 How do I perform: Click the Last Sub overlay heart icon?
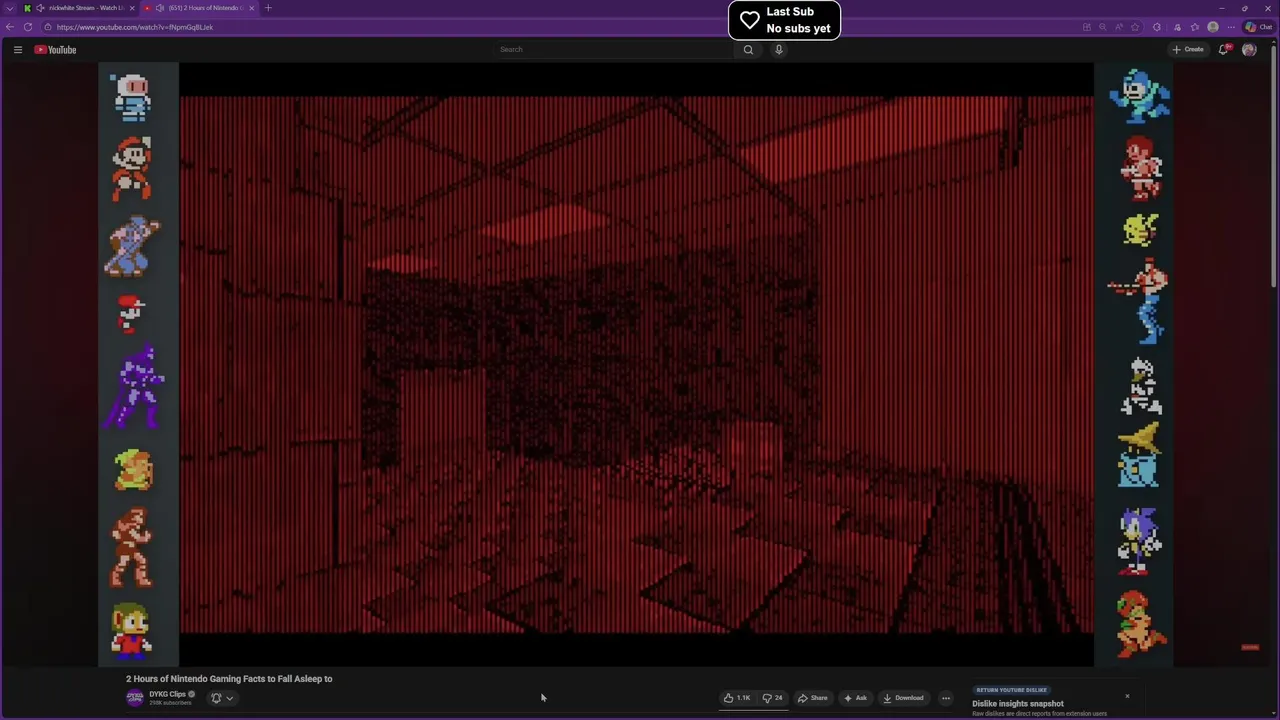click(750, 20)
